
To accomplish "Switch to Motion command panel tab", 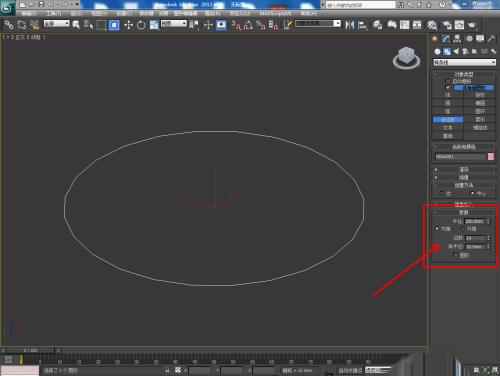I will (469, 39).
